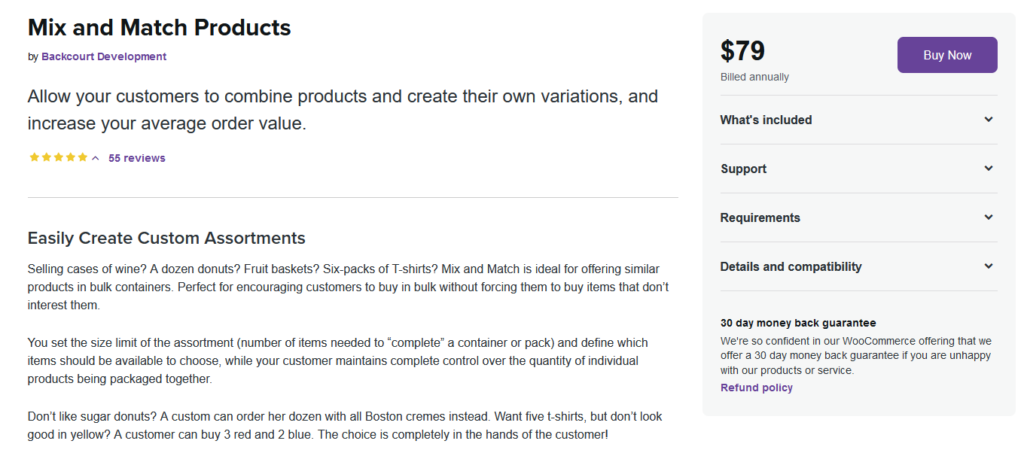Buy the extension with Buy Now

[x=947, y=55]
